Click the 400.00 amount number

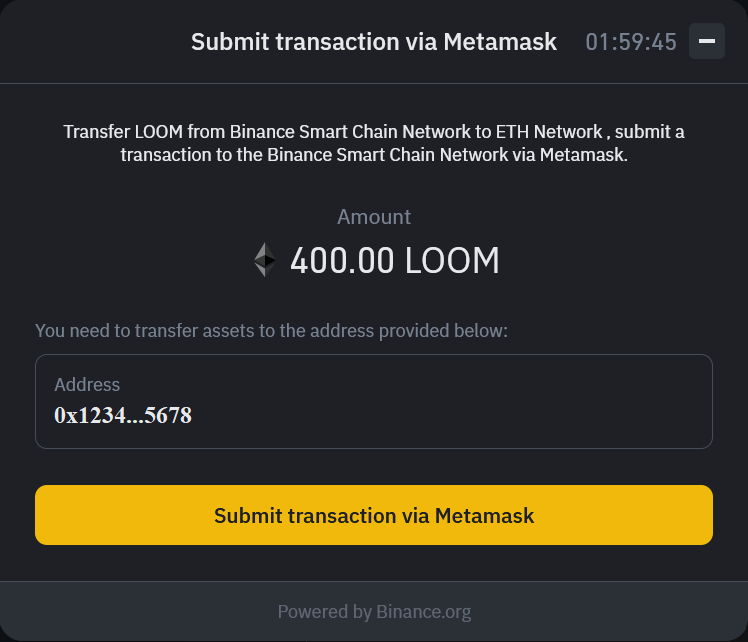pyautogui.click(x=342, y=262)
